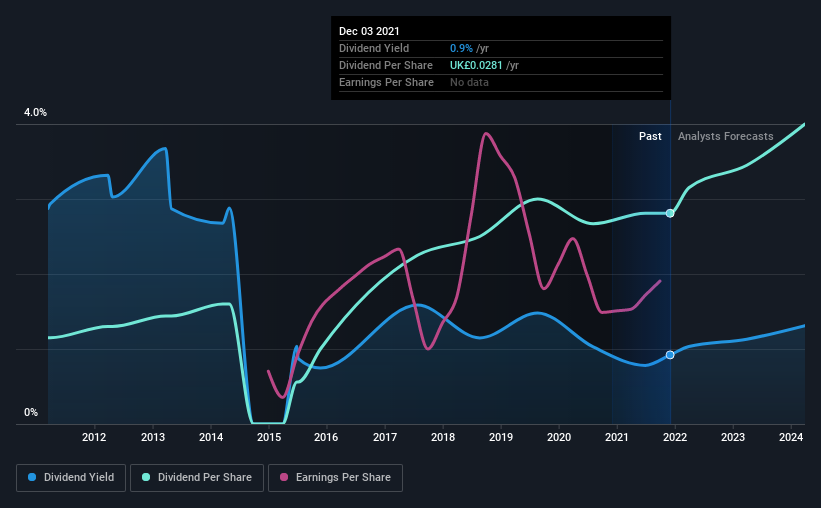Click the tooltip's Dividend Per Share row label

[386, 65]
